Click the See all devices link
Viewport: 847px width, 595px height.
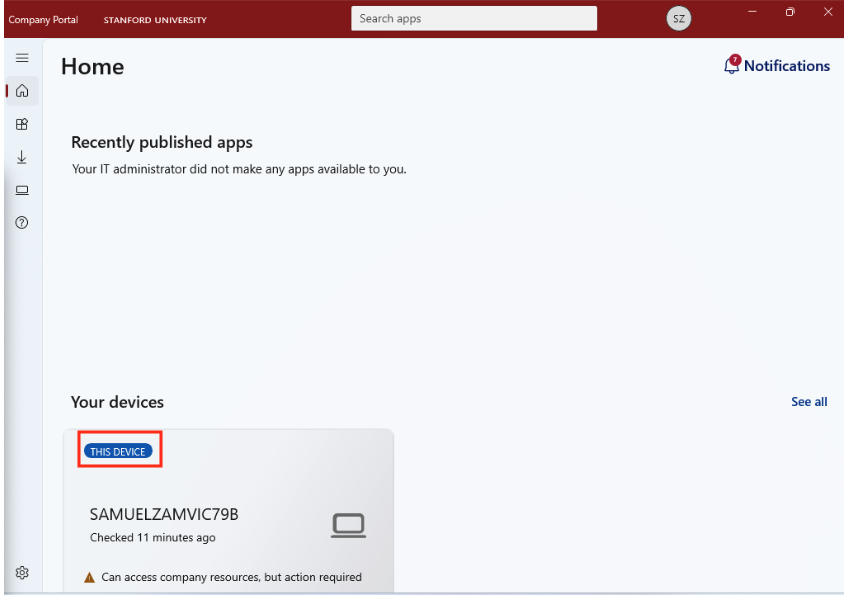[x=809, y=401]
